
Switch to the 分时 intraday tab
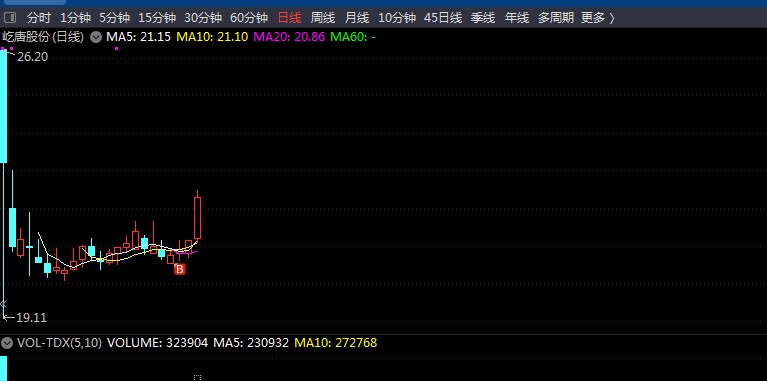tap(39, 19)
